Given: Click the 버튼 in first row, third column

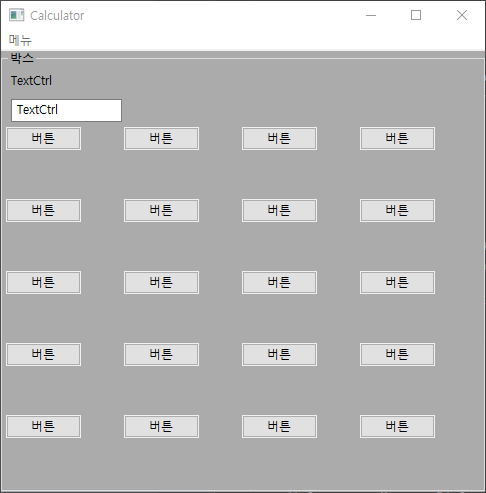Looking at the screenshot, I should [279, 138].
